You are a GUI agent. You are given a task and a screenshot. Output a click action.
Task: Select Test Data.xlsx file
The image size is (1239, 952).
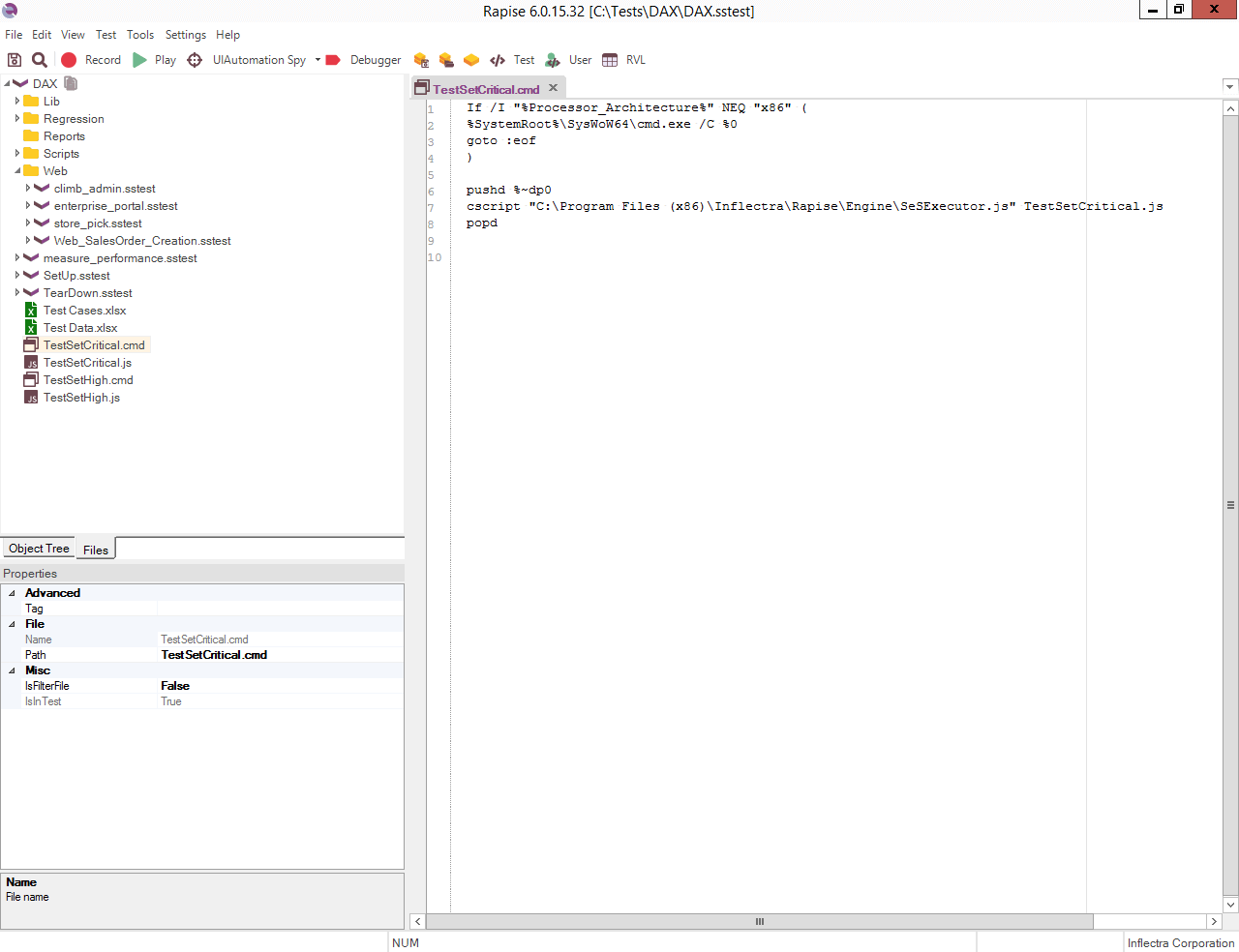[x=80, y=328]
